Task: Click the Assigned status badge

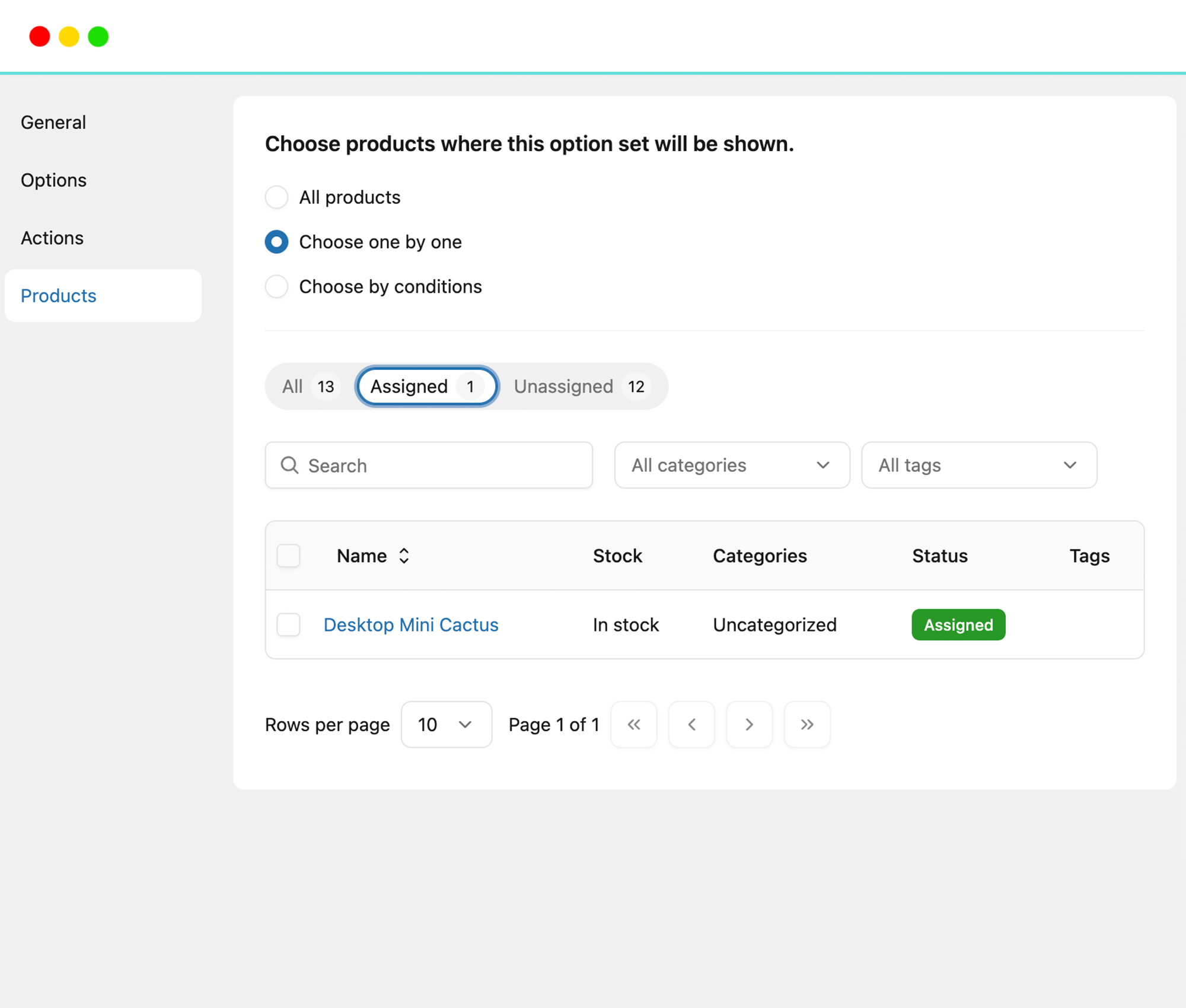Action: [x=958, y=625]
